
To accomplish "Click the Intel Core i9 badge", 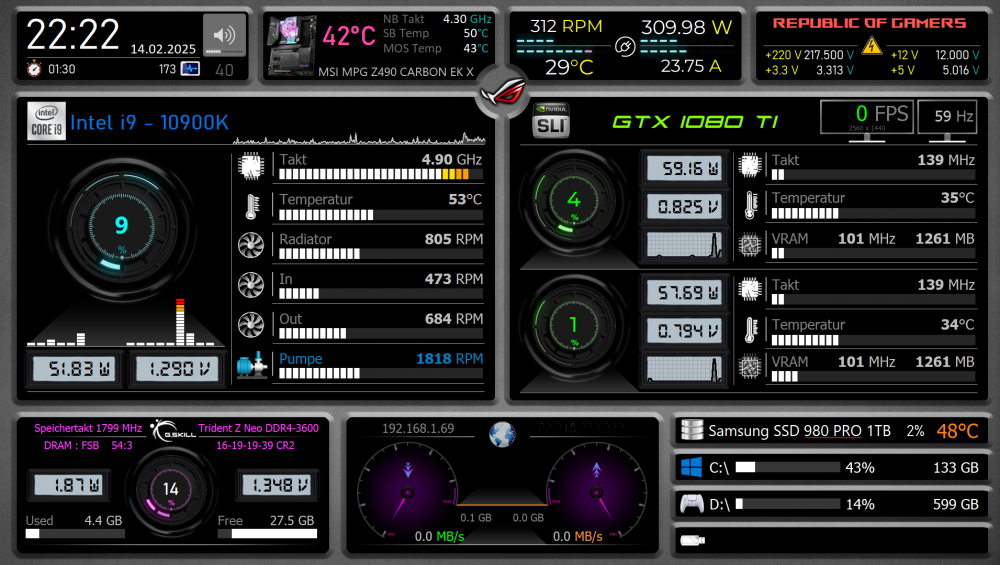I will (46, 122).
